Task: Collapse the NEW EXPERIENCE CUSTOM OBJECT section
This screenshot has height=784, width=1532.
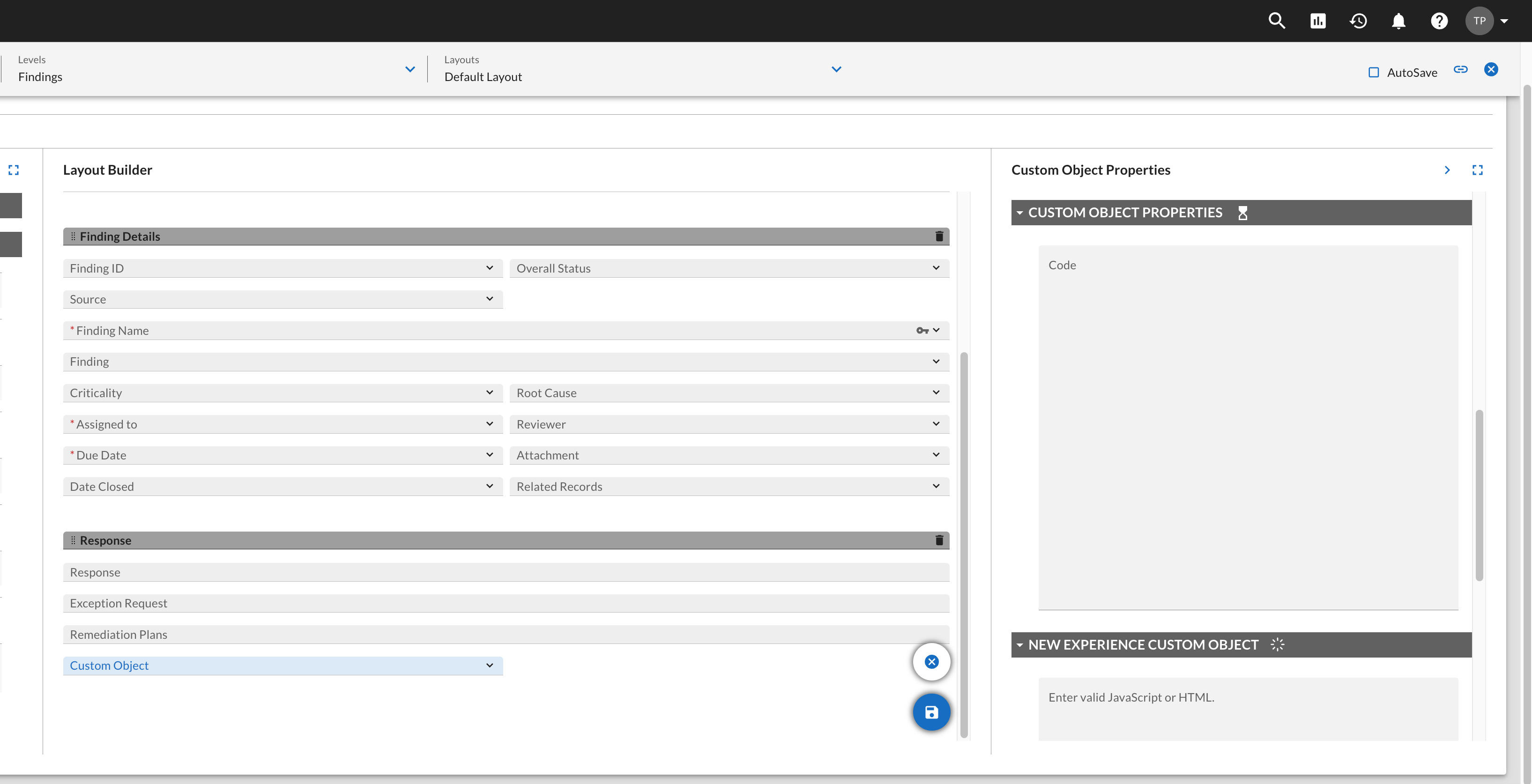Action: point(1019,645)
